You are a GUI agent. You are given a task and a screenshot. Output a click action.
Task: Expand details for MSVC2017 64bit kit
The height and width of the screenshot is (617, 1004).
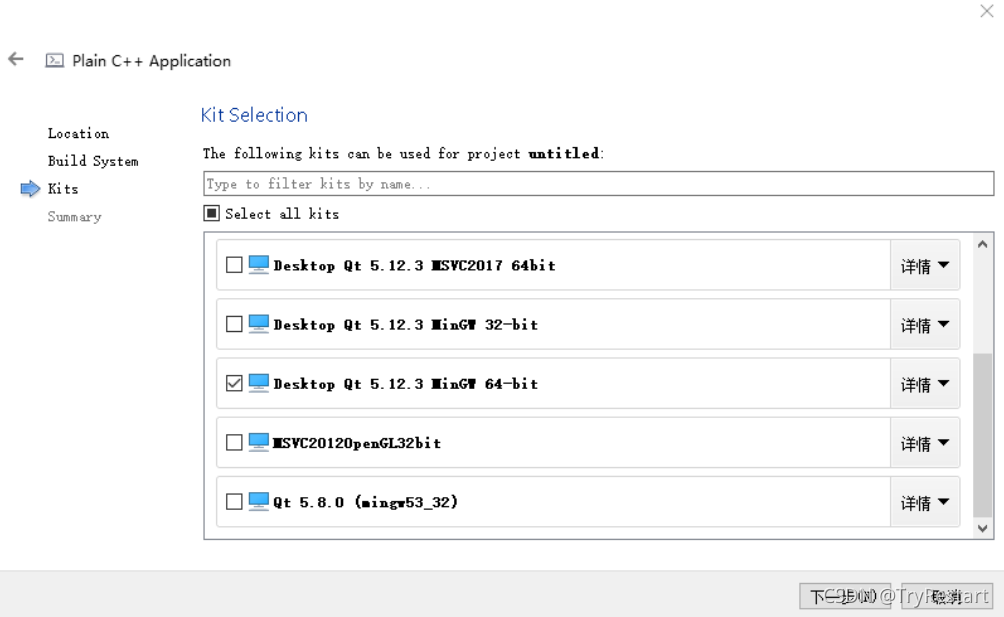925,265
